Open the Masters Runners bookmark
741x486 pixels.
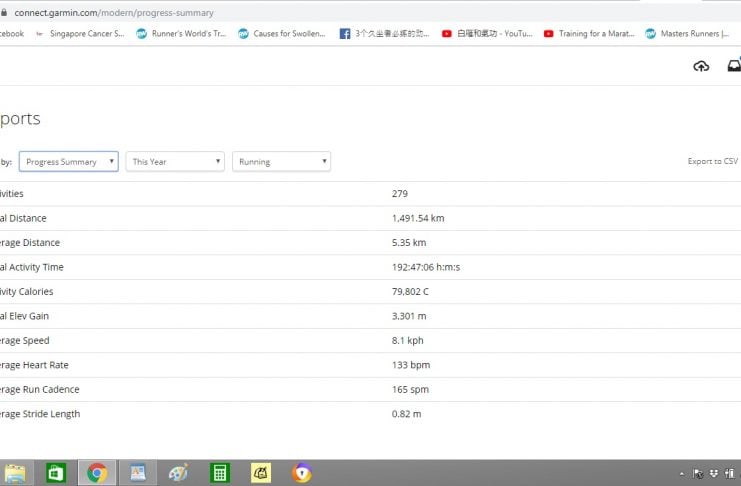pos(688,34)
